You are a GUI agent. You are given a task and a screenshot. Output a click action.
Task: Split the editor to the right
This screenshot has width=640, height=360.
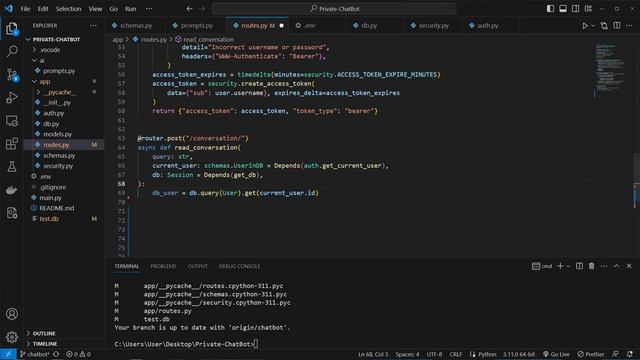pos(617,26)
